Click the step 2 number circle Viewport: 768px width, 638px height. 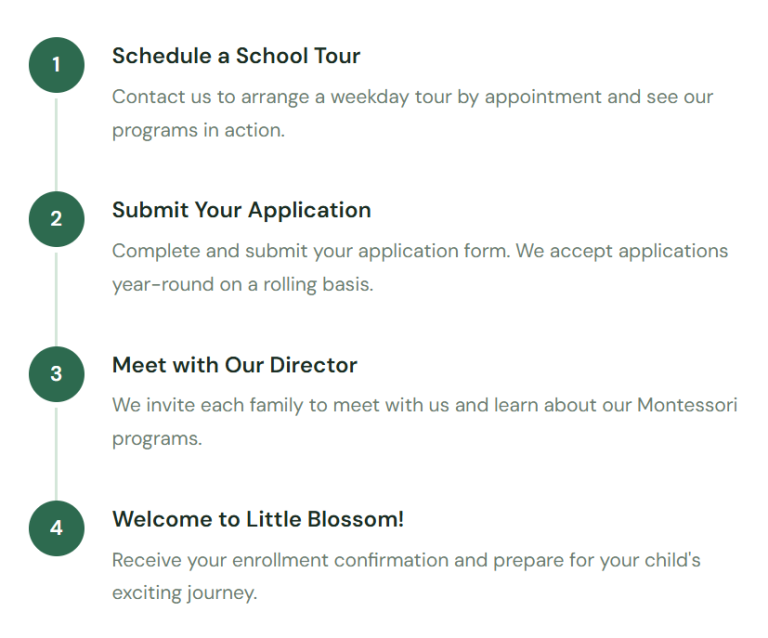[x=56, y=219]
